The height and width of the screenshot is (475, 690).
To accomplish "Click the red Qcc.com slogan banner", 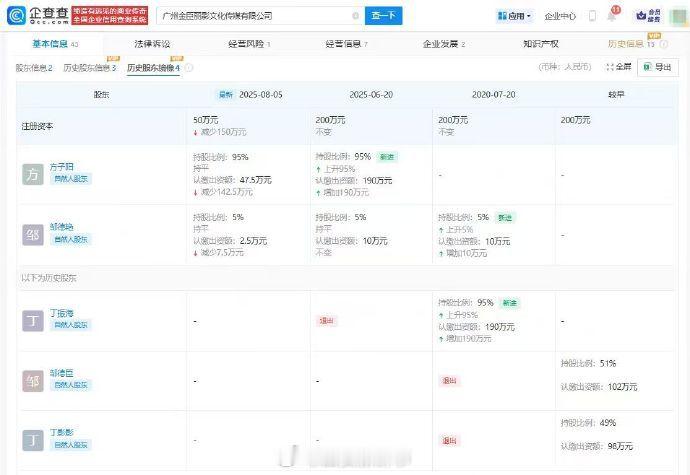I will click(110, 15).
